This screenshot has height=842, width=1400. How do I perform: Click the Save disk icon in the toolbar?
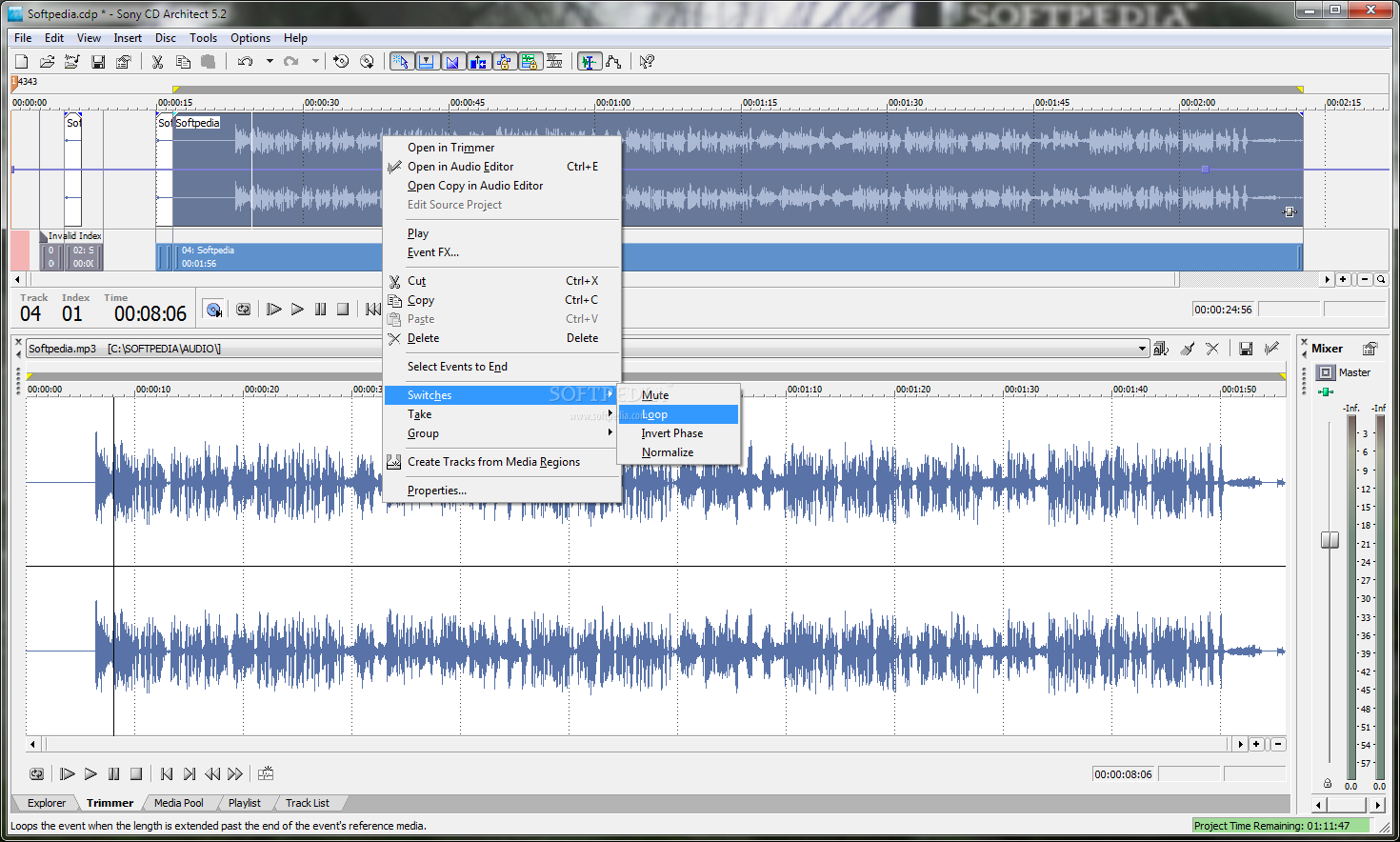point(98,62)
